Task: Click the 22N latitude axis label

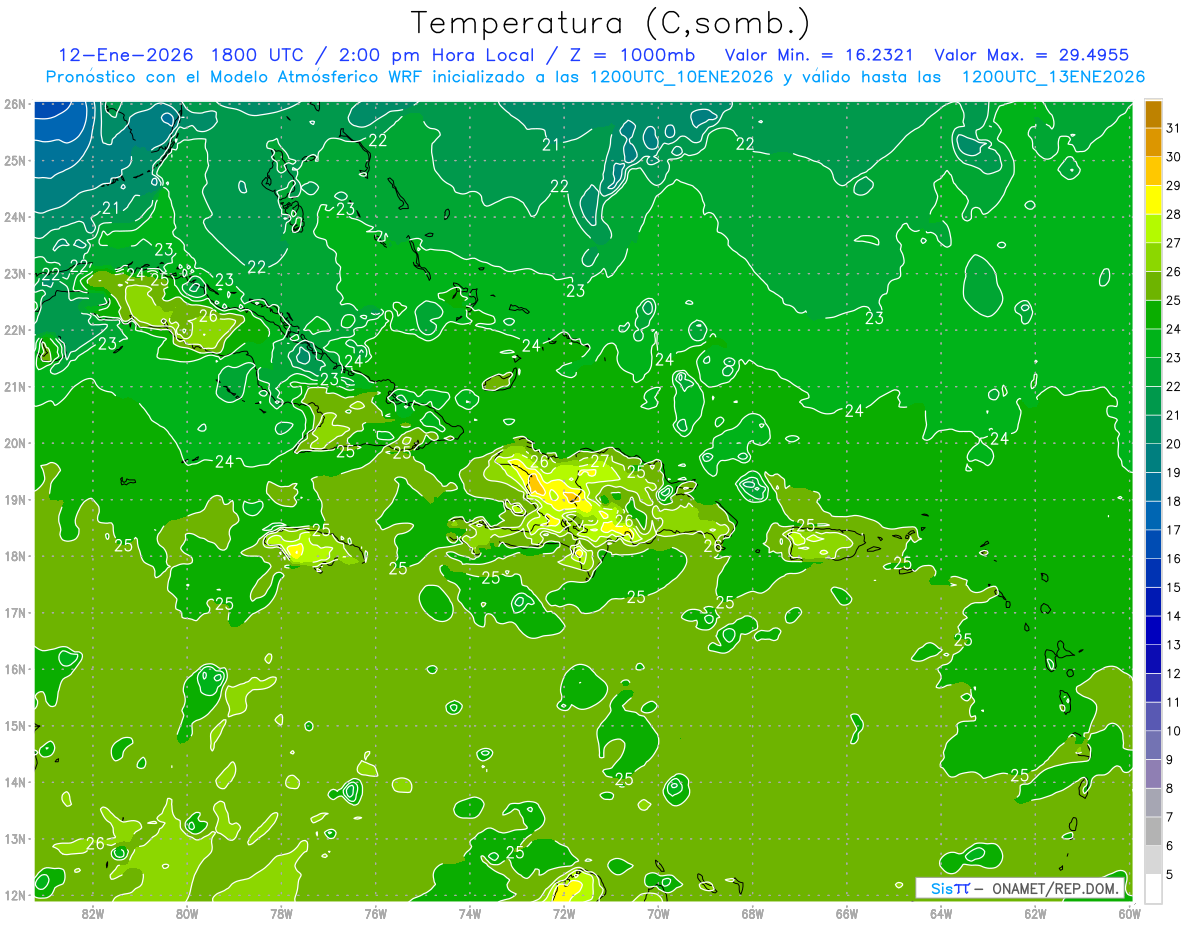Action: pyautogui.click(x=14, y=330)
